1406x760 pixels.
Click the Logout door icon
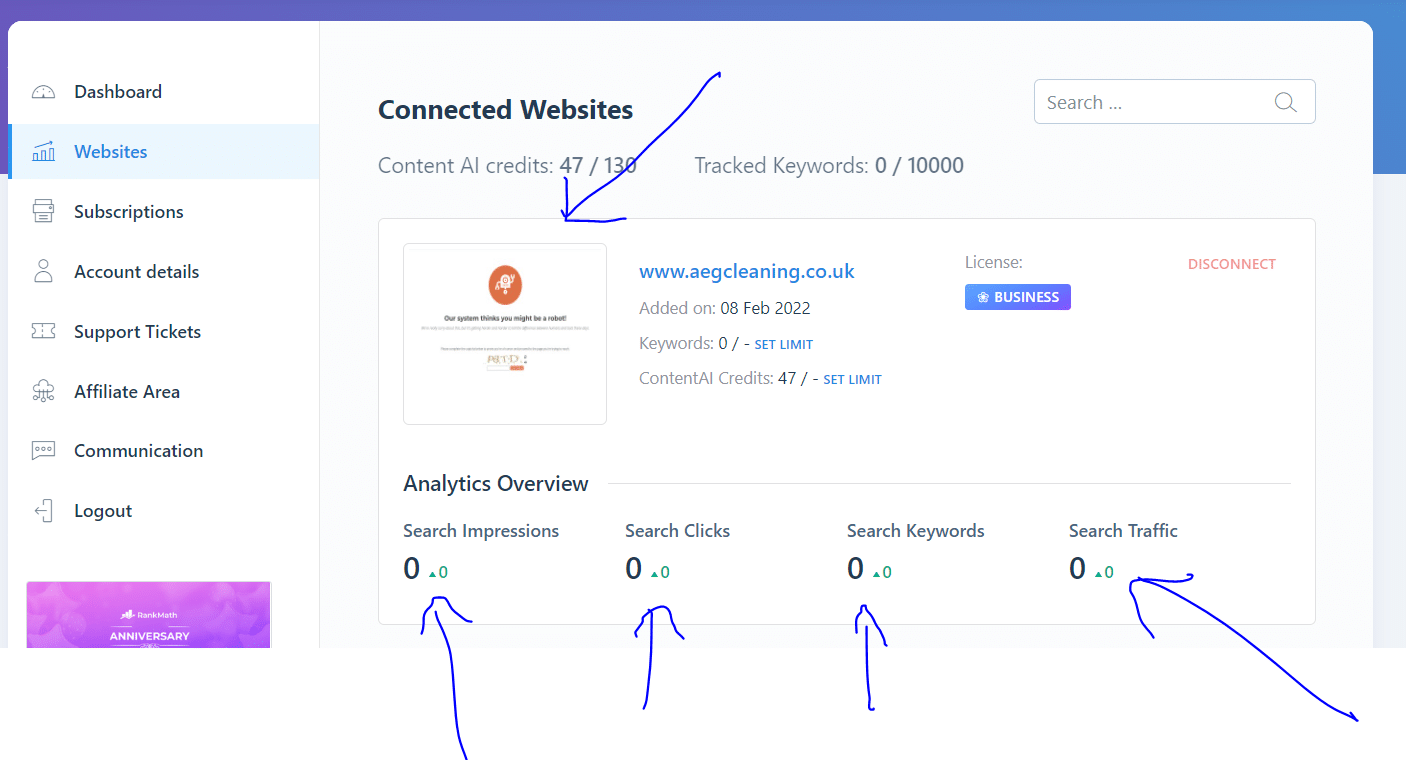43,511
